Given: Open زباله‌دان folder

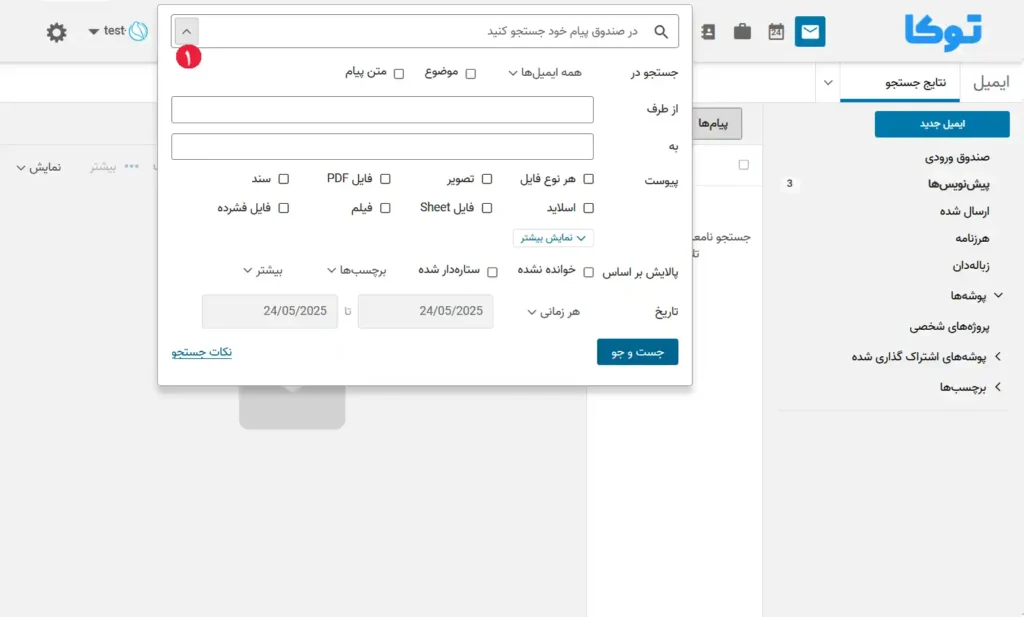Looking at the screenshot, I should point(970,266).
